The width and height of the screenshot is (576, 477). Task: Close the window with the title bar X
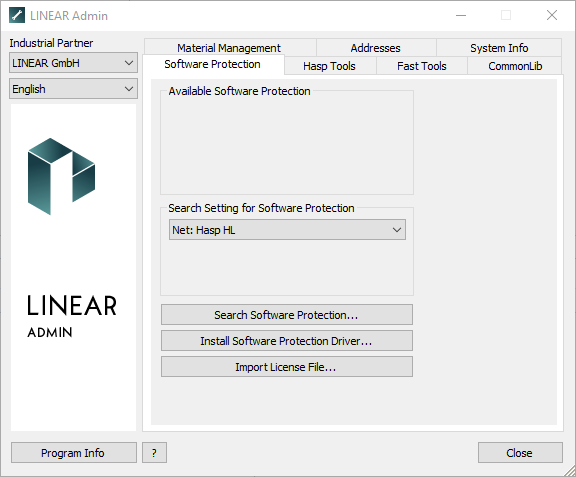coord(552,15)
